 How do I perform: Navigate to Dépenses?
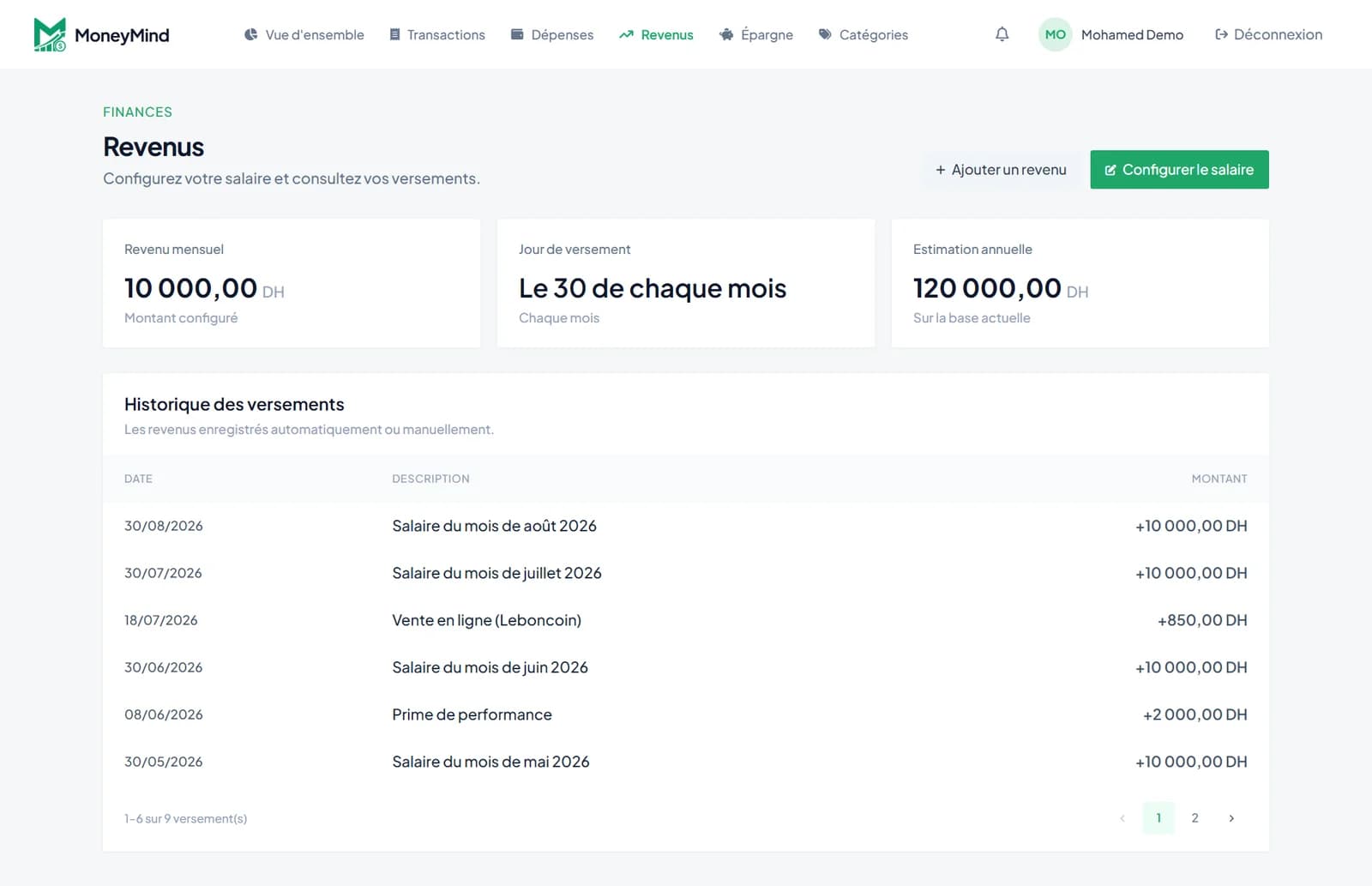point(552,34)
